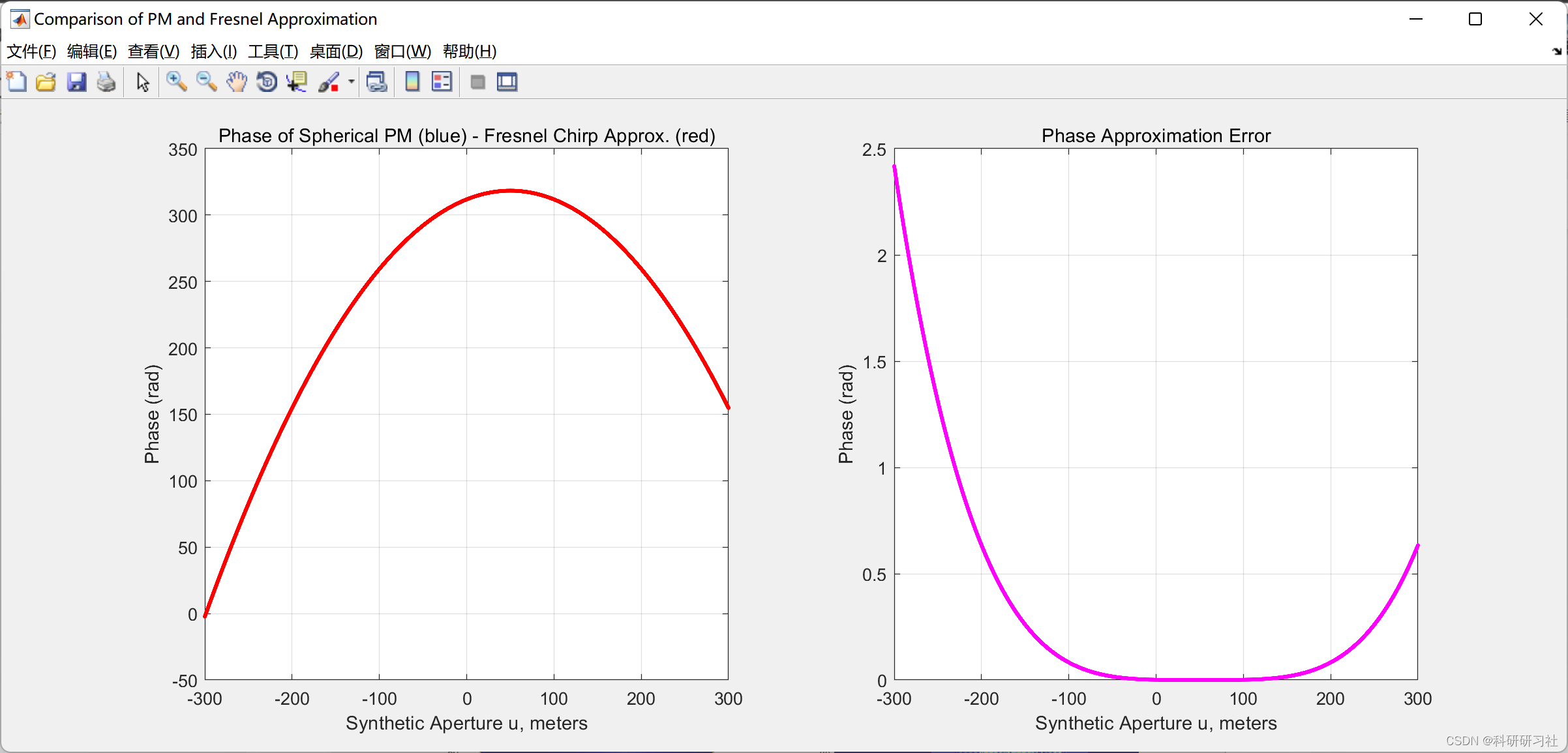Enable the Rotate 3D tool
The height and width of the screenshot is (753, 1568).
click(267, 82)
